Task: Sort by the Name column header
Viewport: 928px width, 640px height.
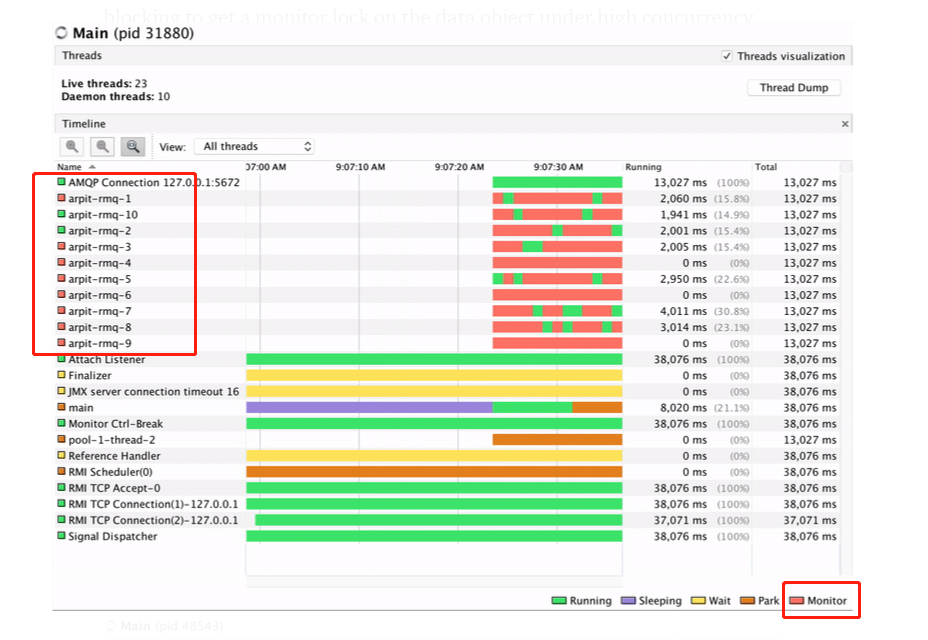Action: pyautogui.click(x=70, y=167)
